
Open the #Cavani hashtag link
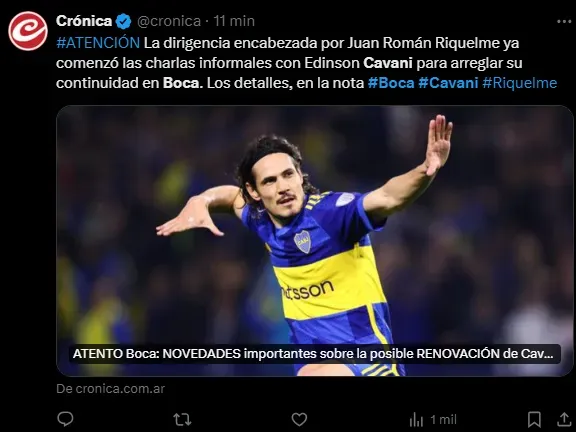click(449, 83)
